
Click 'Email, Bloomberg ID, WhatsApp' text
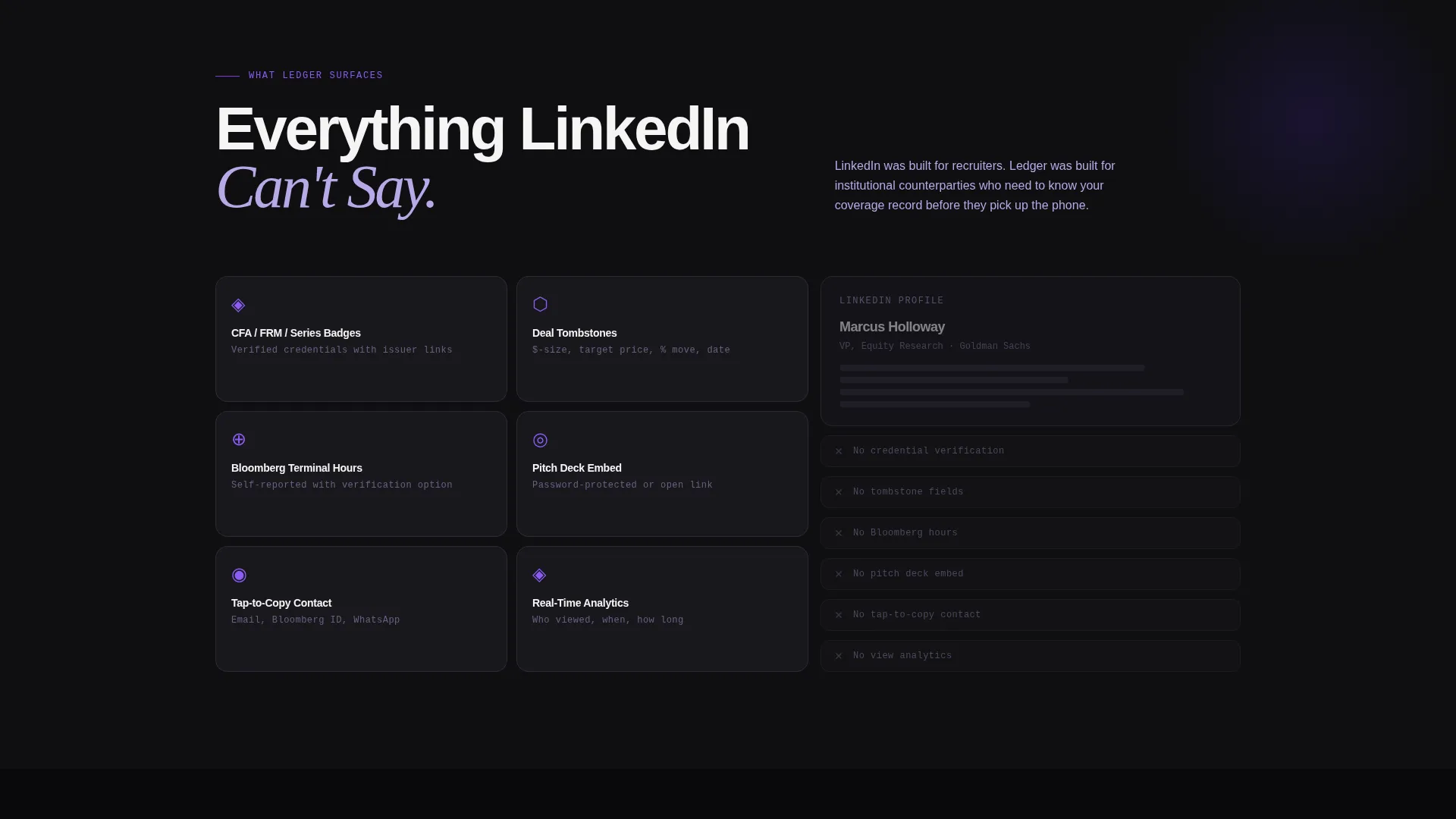pyautogui.click(x=315, y=620)
